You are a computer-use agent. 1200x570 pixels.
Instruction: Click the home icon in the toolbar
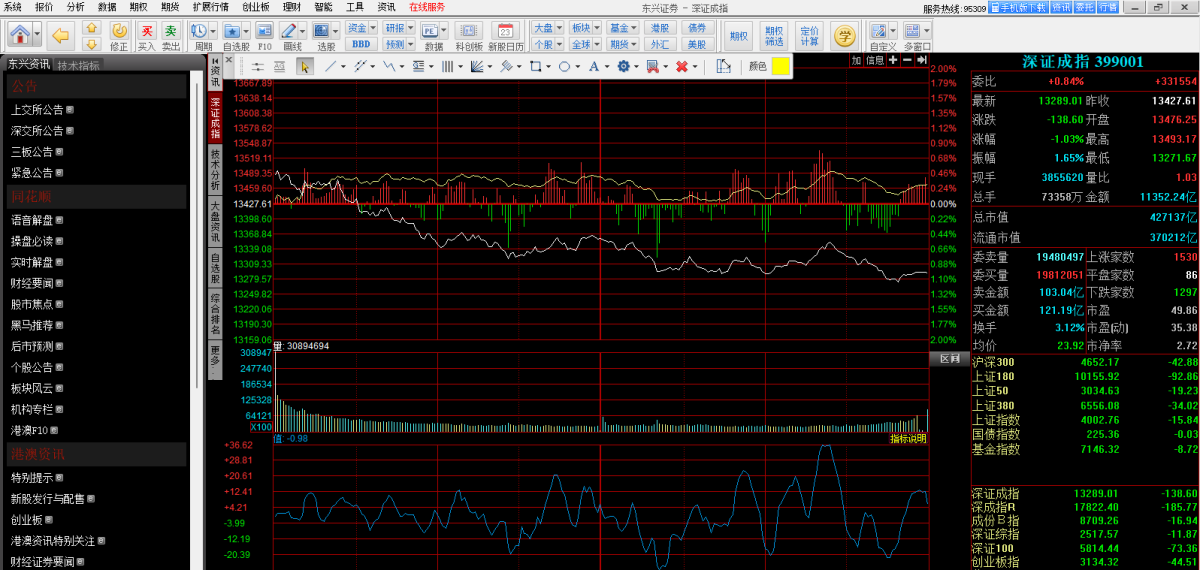point(20,35)
